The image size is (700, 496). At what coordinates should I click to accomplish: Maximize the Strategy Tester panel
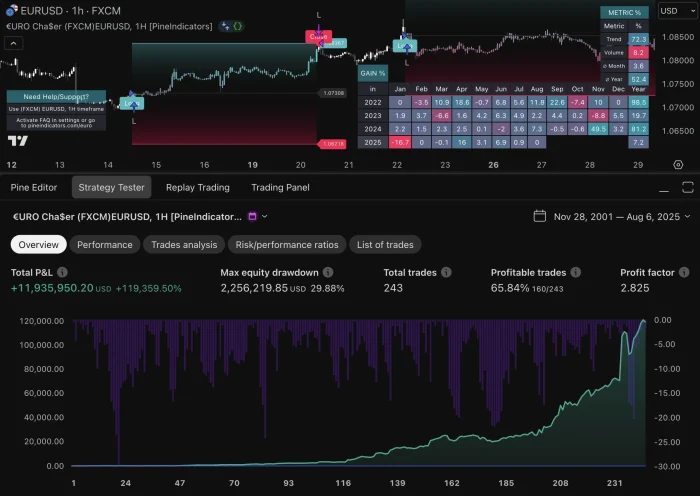(x=685, y=187)
